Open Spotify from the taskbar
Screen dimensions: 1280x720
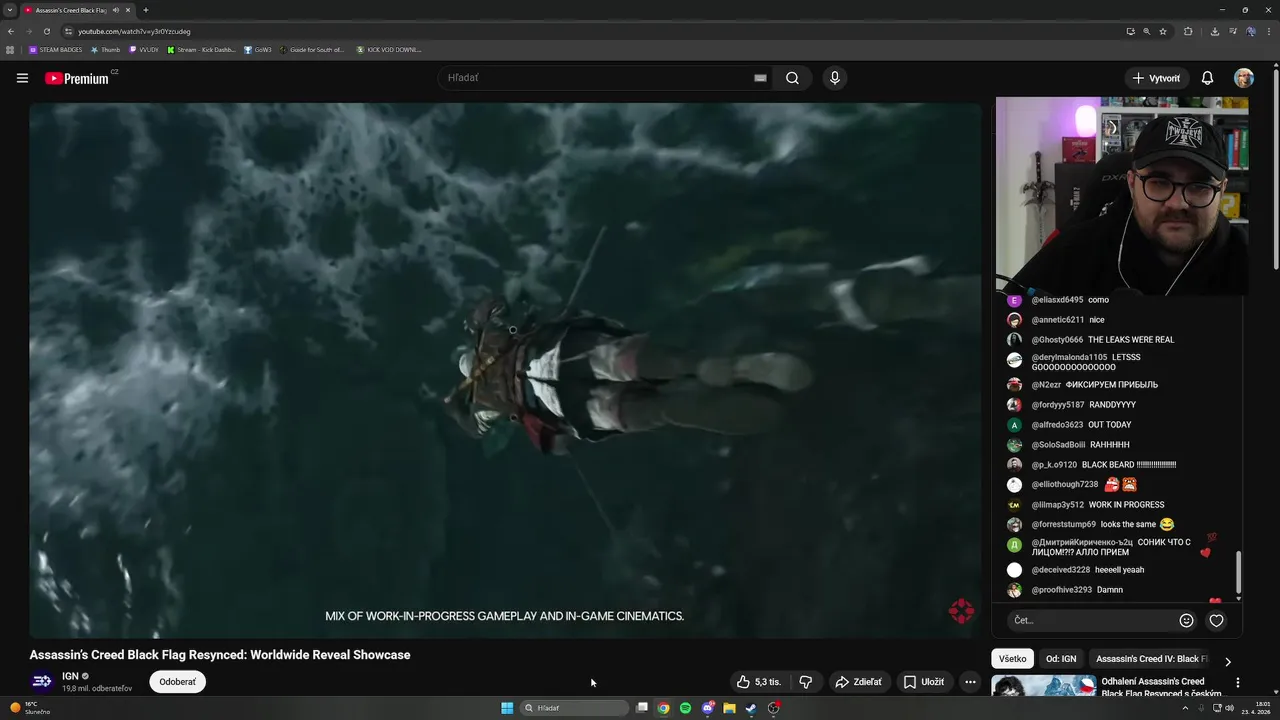click(685, 708)
